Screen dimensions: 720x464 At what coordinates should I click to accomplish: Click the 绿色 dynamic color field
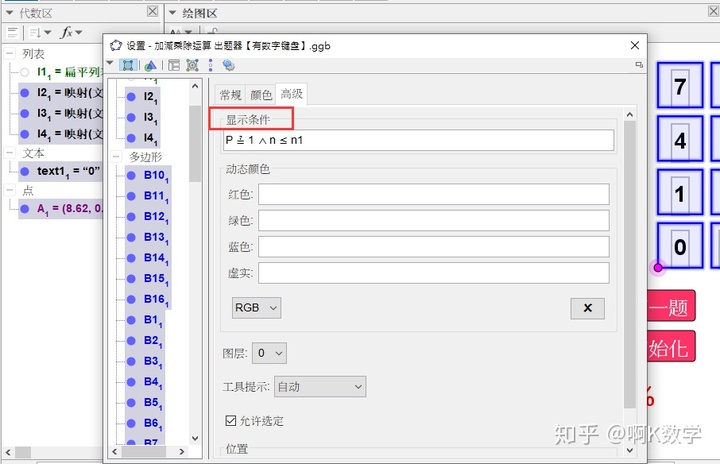coord(433,221)
